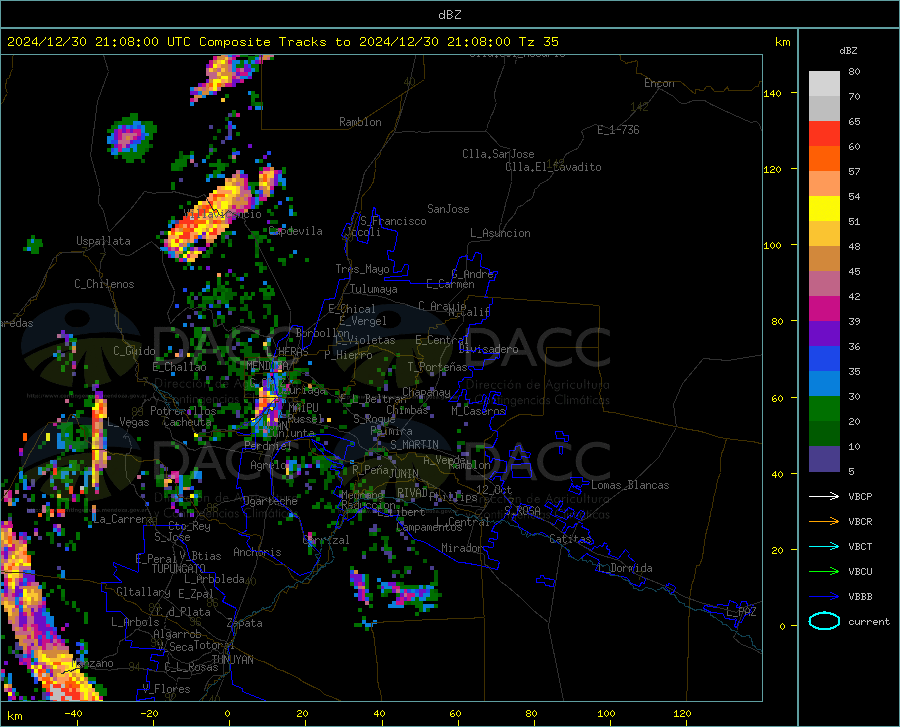Image resolution: width=900 pixels, height=727 pixels.
Task: Click the 140 tick on the vertical axis
Action: [x=772, y=93]
